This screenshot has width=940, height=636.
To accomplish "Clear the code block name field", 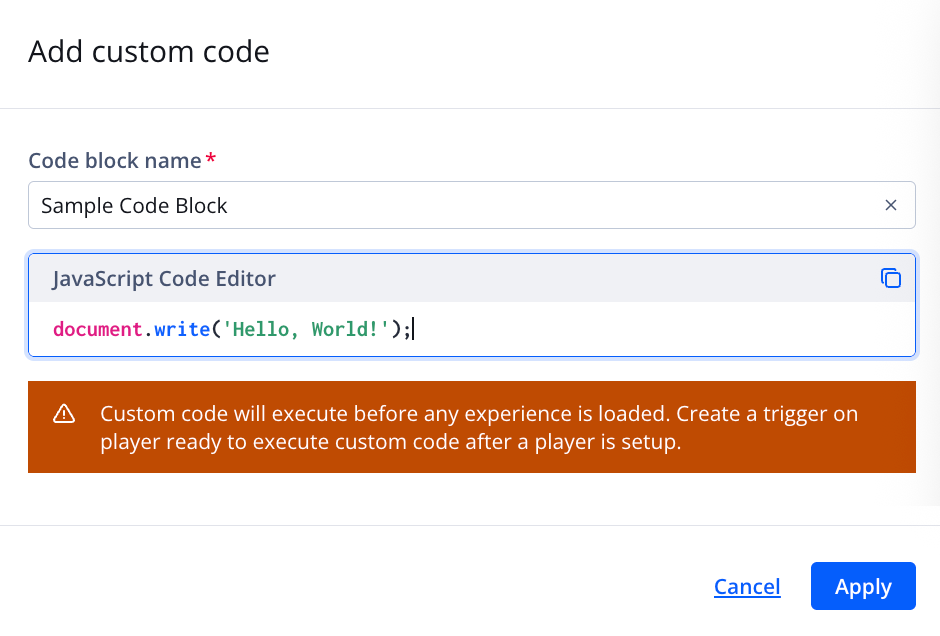I will coord(890,205).
